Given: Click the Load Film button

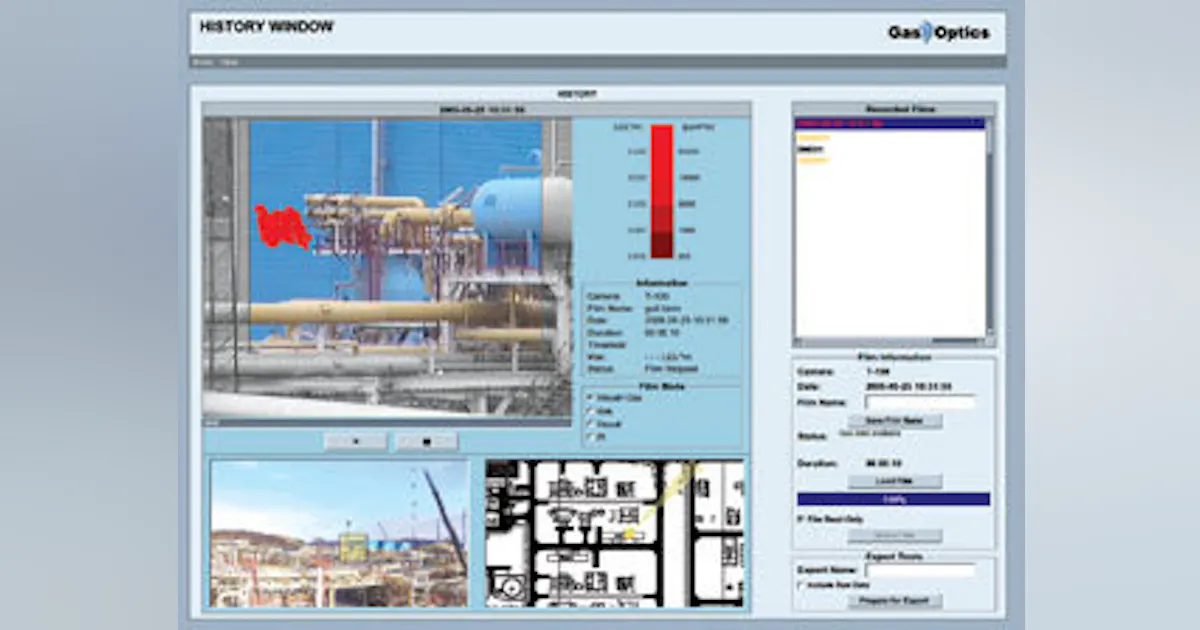Looking at the screenshot, I should [x=893, y=480].
